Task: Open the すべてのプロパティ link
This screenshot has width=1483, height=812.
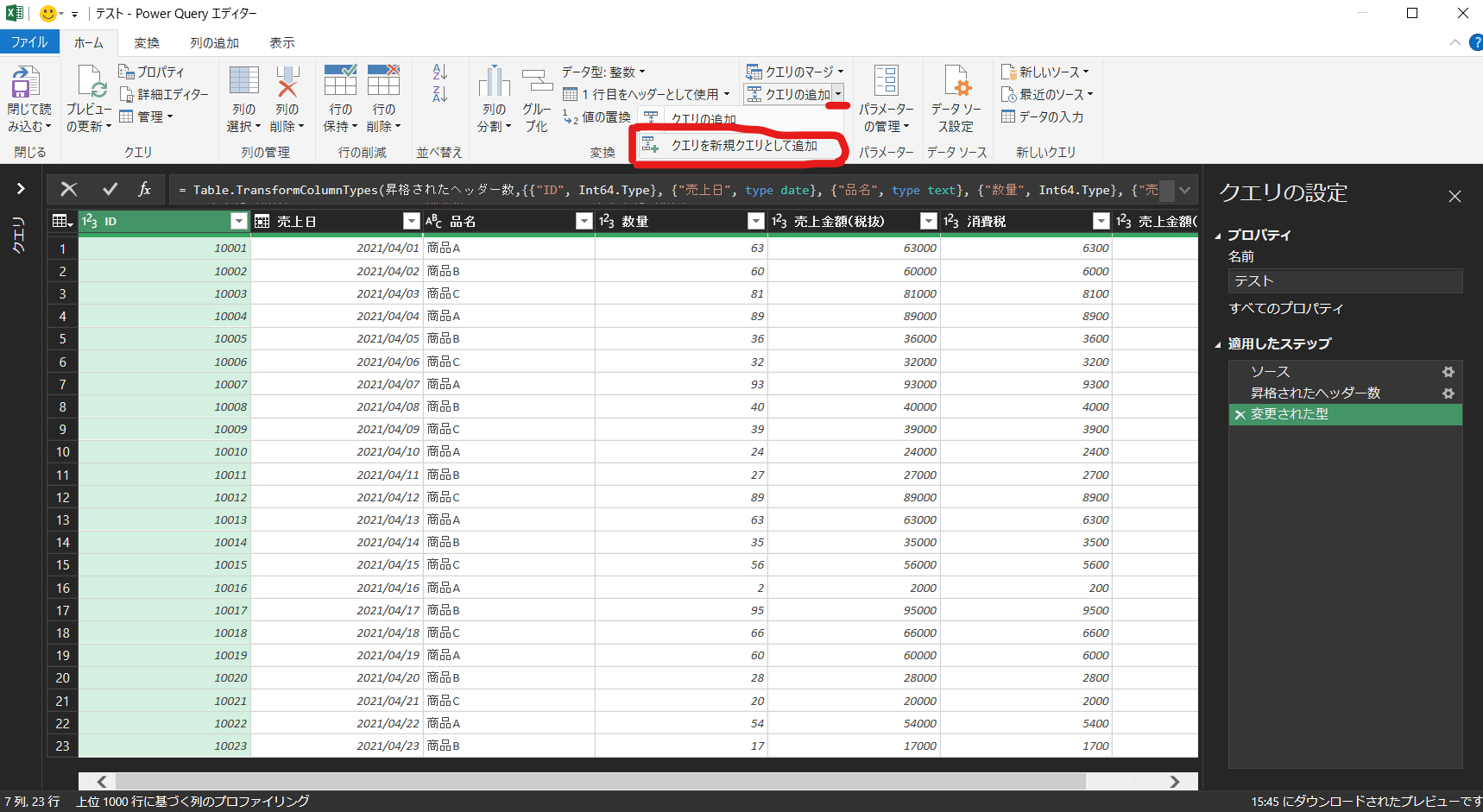Action: [x=1285, y=308]
